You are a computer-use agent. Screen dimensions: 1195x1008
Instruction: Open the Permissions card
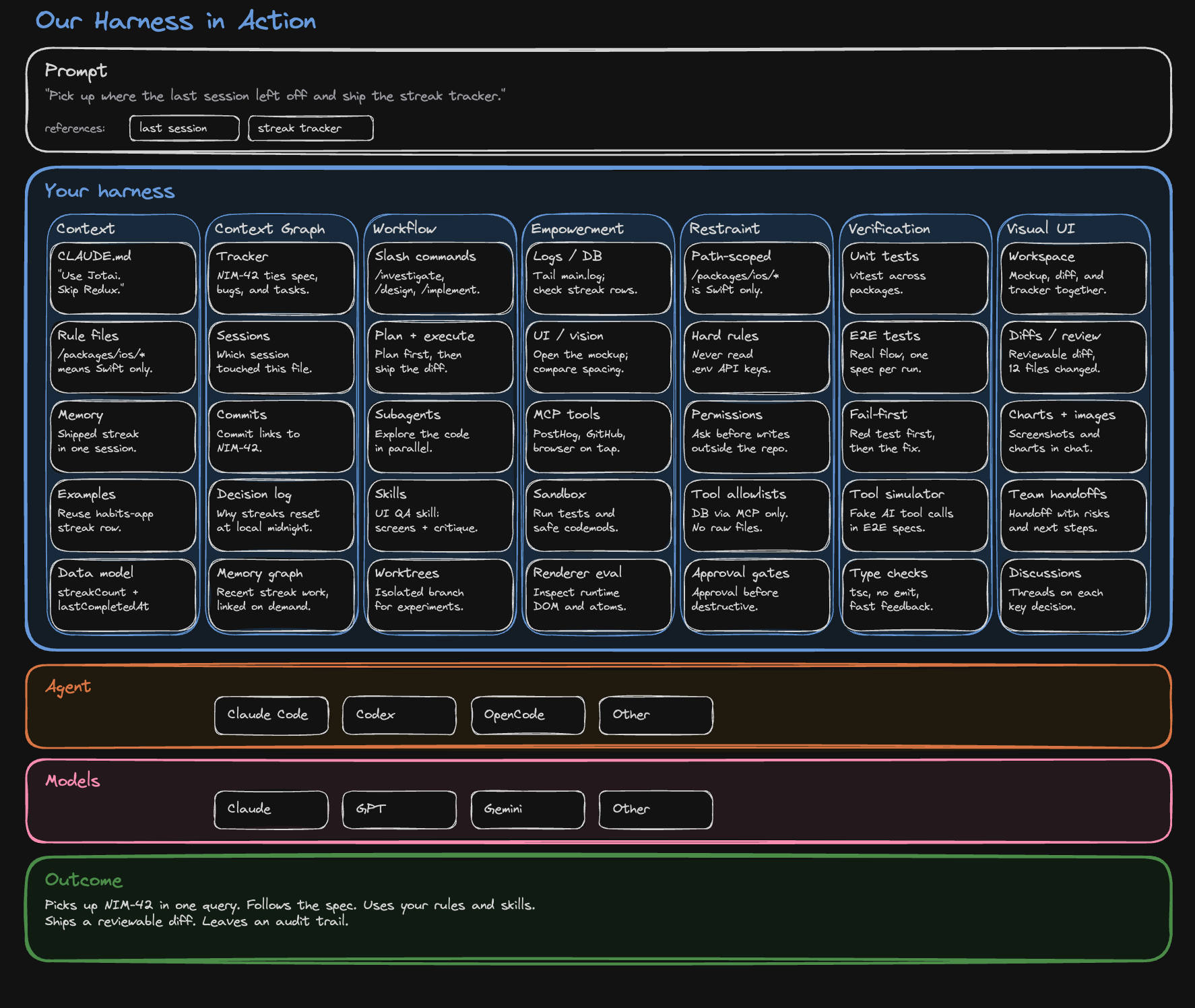[757, 437]
